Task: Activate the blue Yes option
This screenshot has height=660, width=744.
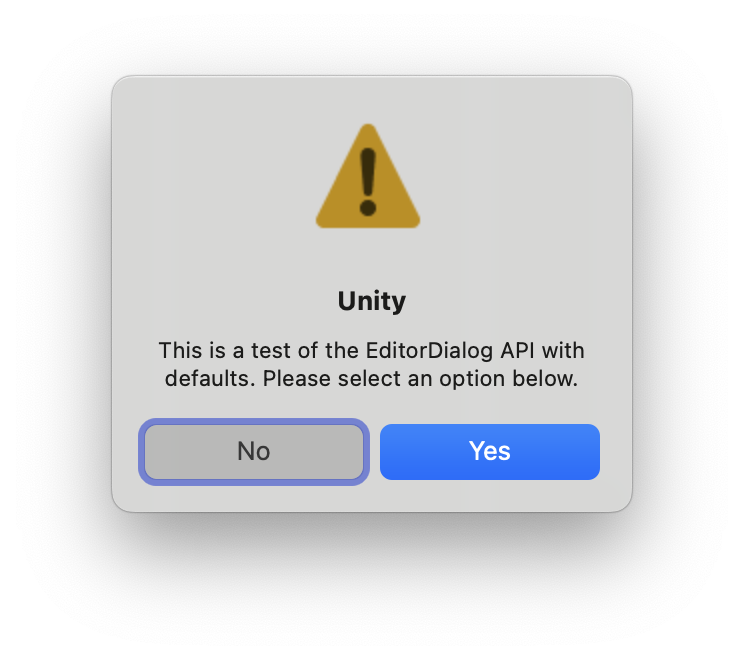Action: point(490,452)
